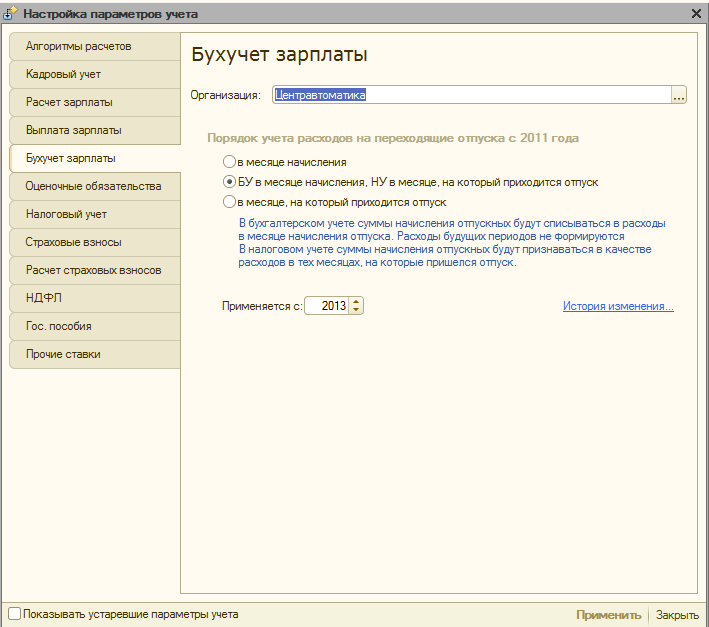Screen dimensions: 709x627
Task: Click the Применить button
Action: (x=608, y=615)
